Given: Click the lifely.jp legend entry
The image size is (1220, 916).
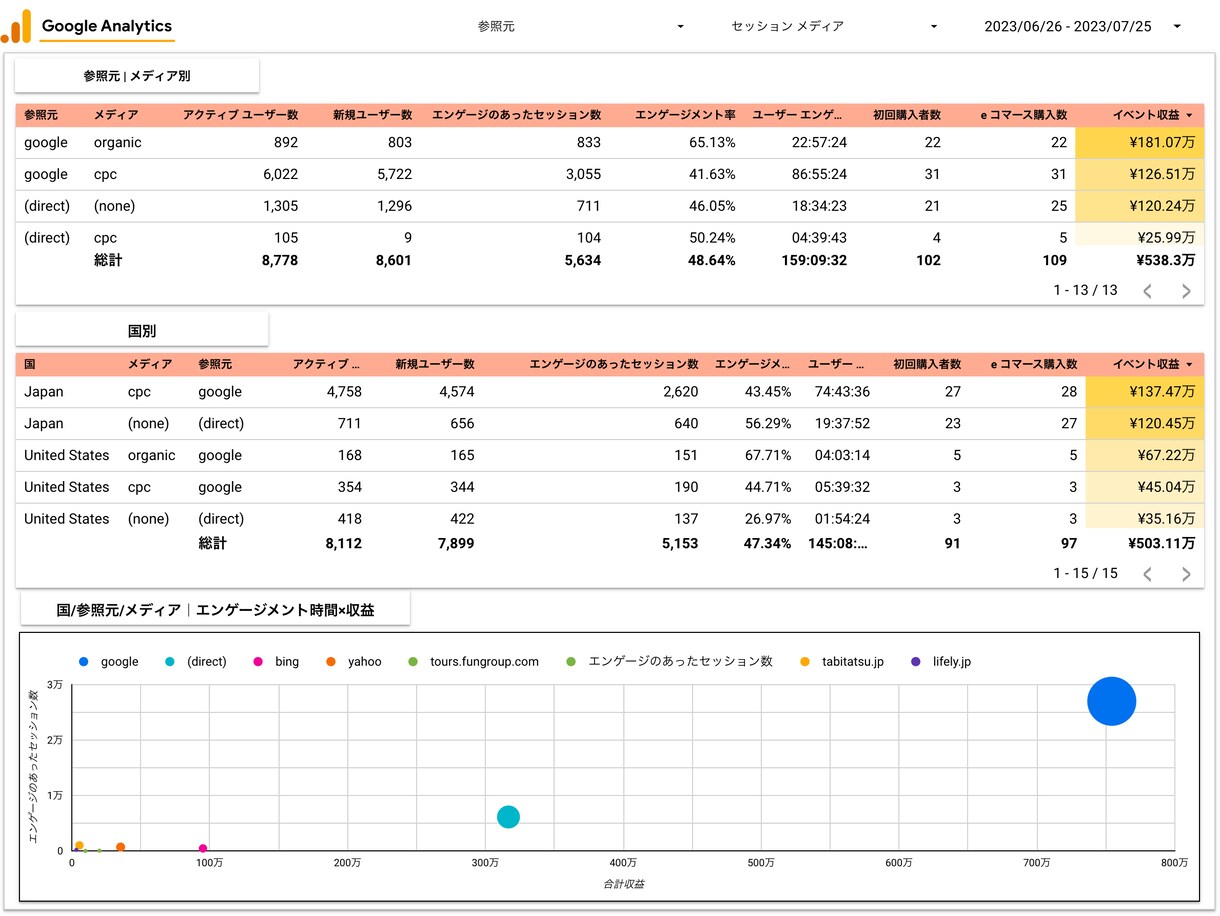Looking at the screenshot, I should coord(941,662).
